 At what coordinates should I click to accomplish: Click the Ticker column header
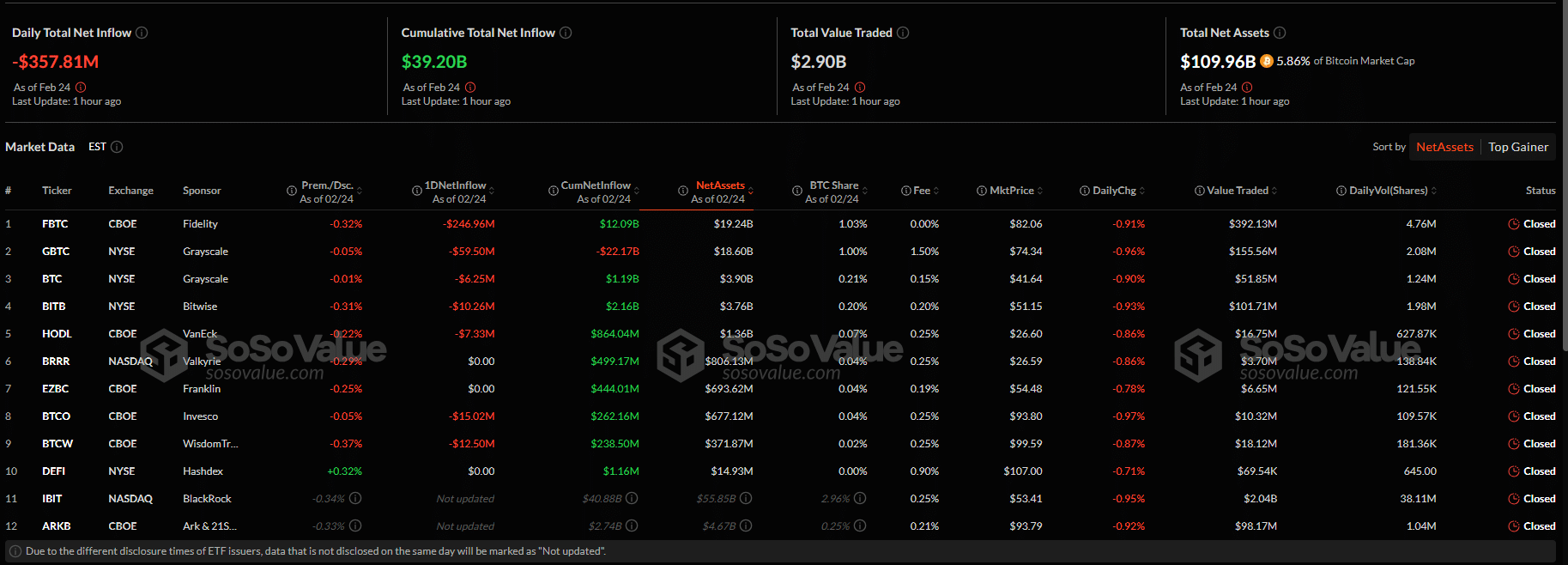coord(57,191)
